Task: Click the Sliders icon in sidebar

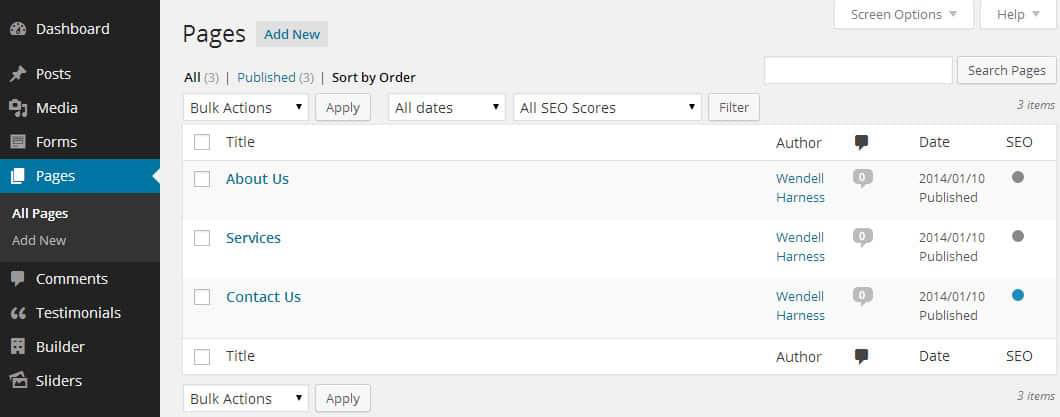Action: pyautogui.click(x=18, y=381)
